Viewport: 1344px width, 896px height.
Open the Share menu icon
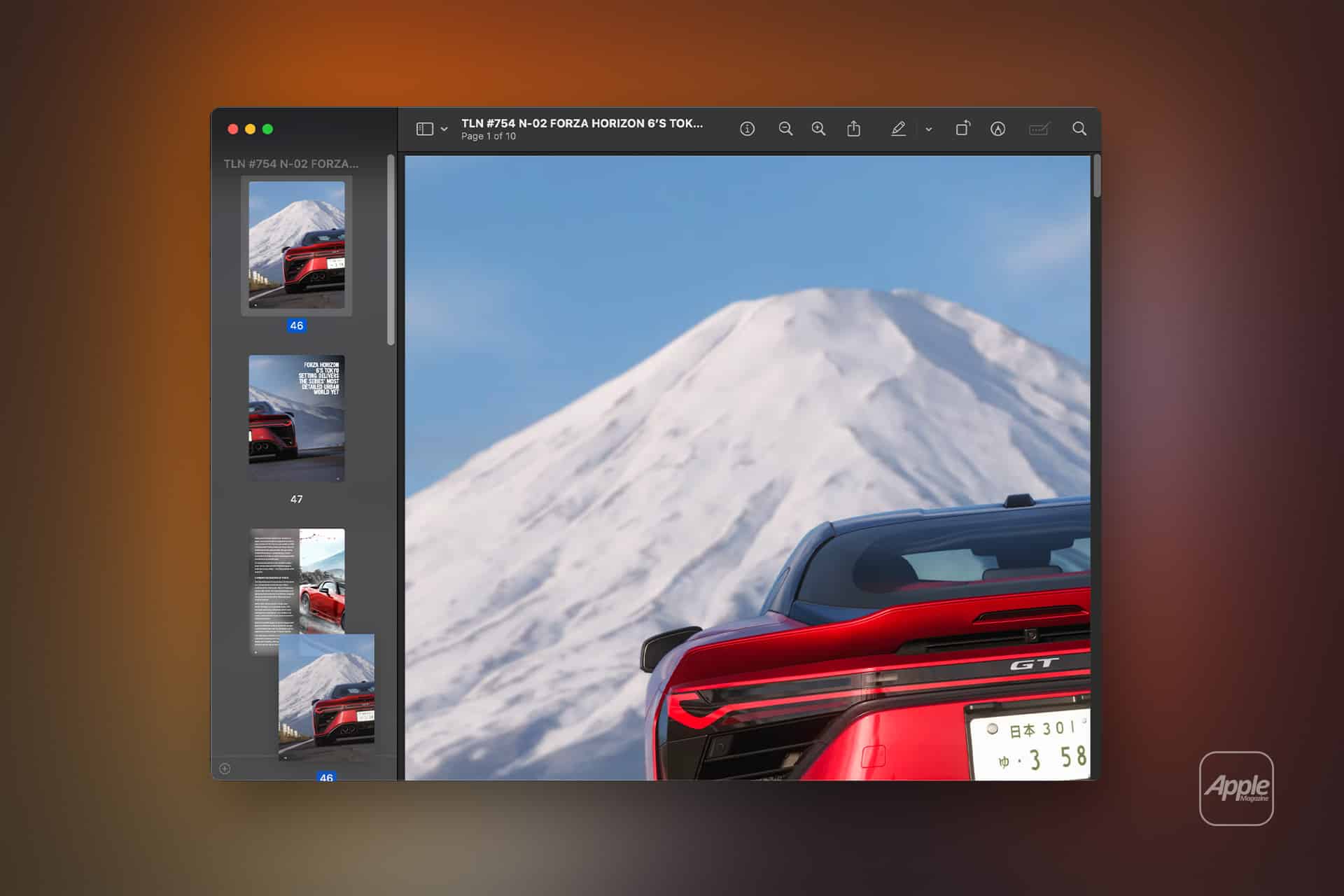853,128
